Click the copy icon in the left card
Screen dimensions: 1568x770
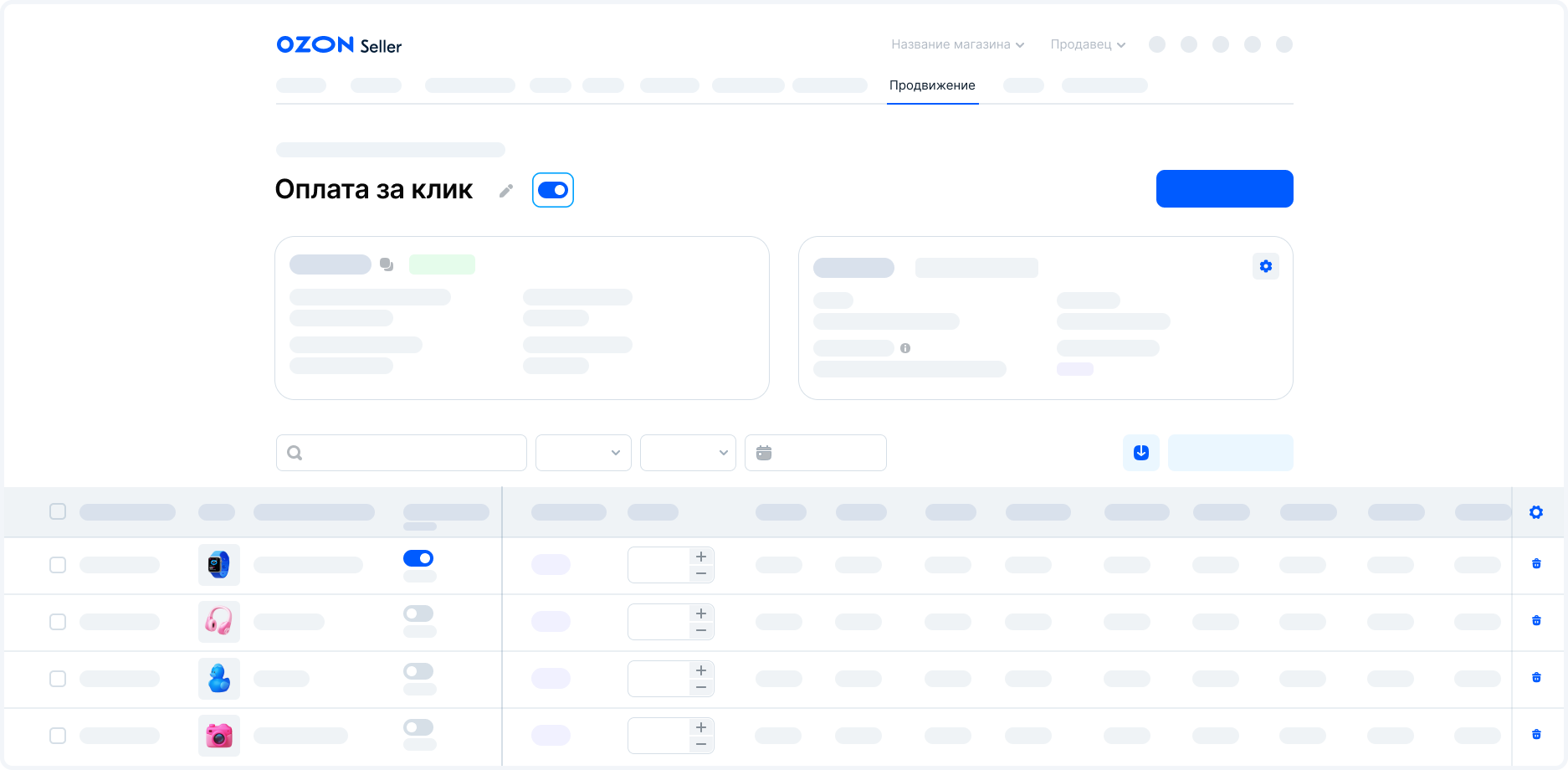387,264
